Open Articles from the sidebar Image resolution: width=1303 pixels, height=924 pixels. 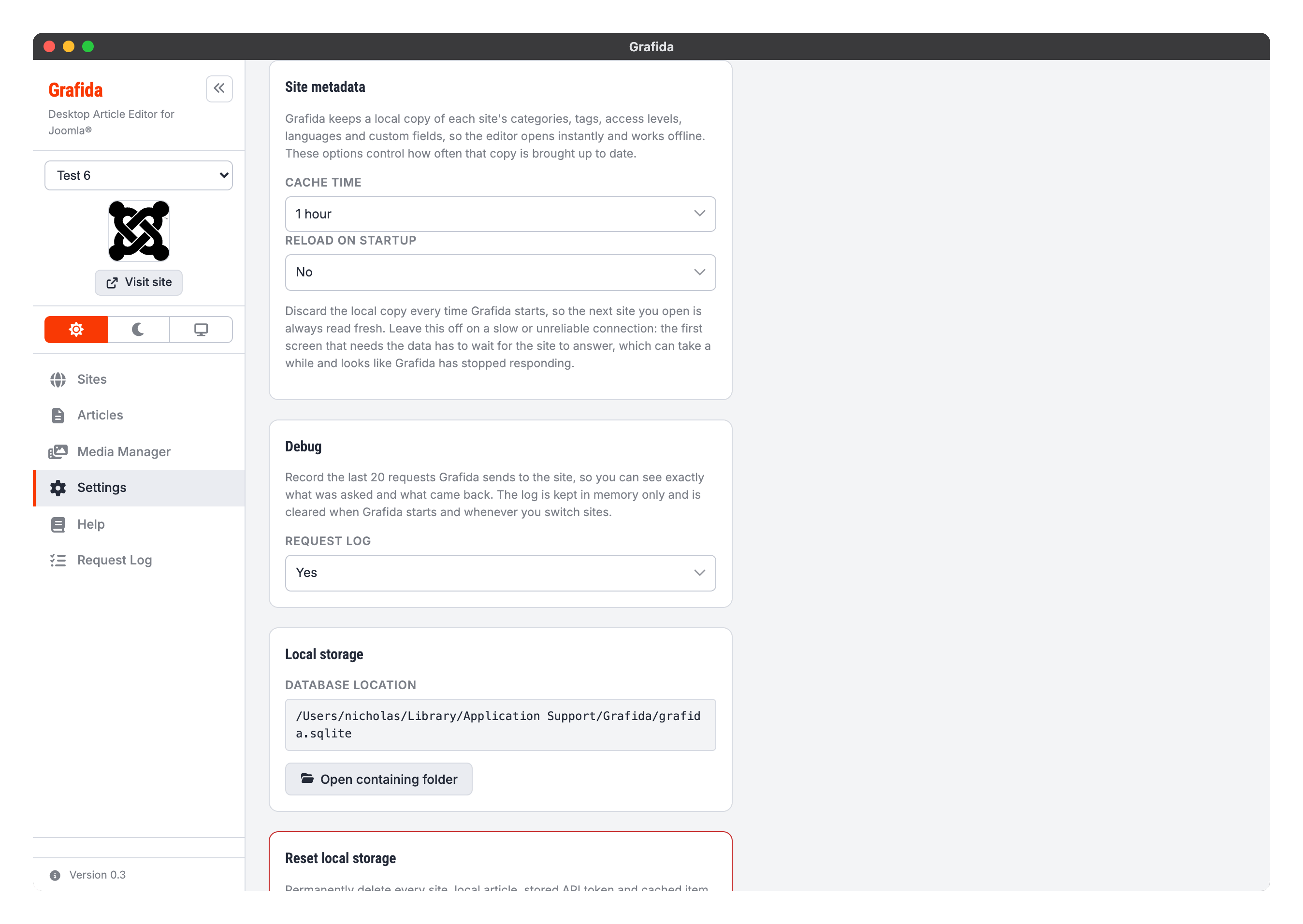click(139, 415)
